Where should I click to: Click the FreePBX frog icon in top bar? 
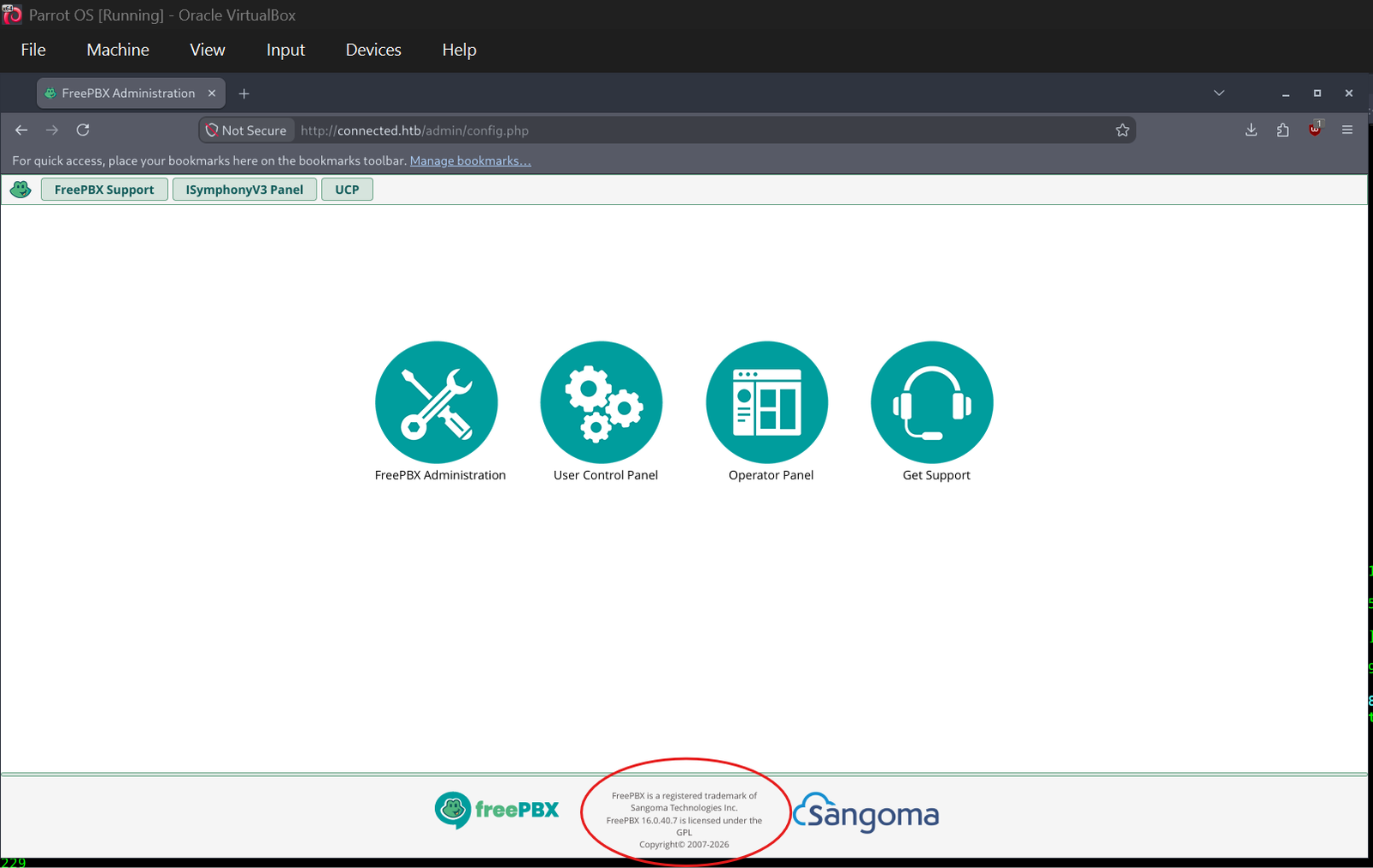click(x=21, y=190)
